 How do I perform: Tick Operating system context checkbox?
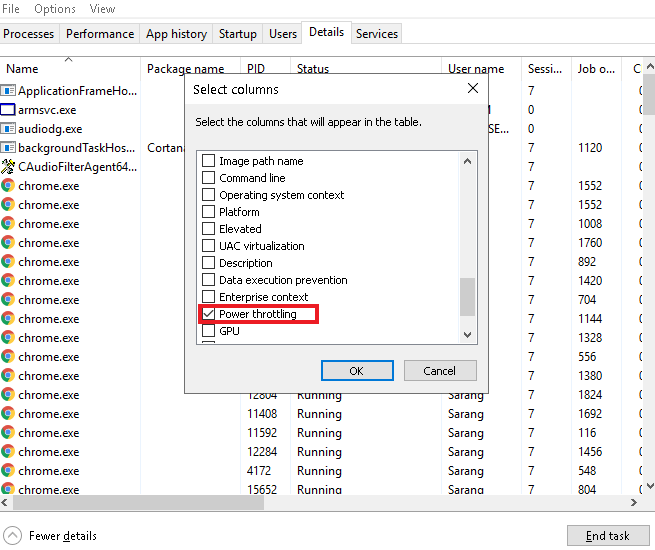coord(208,195)
